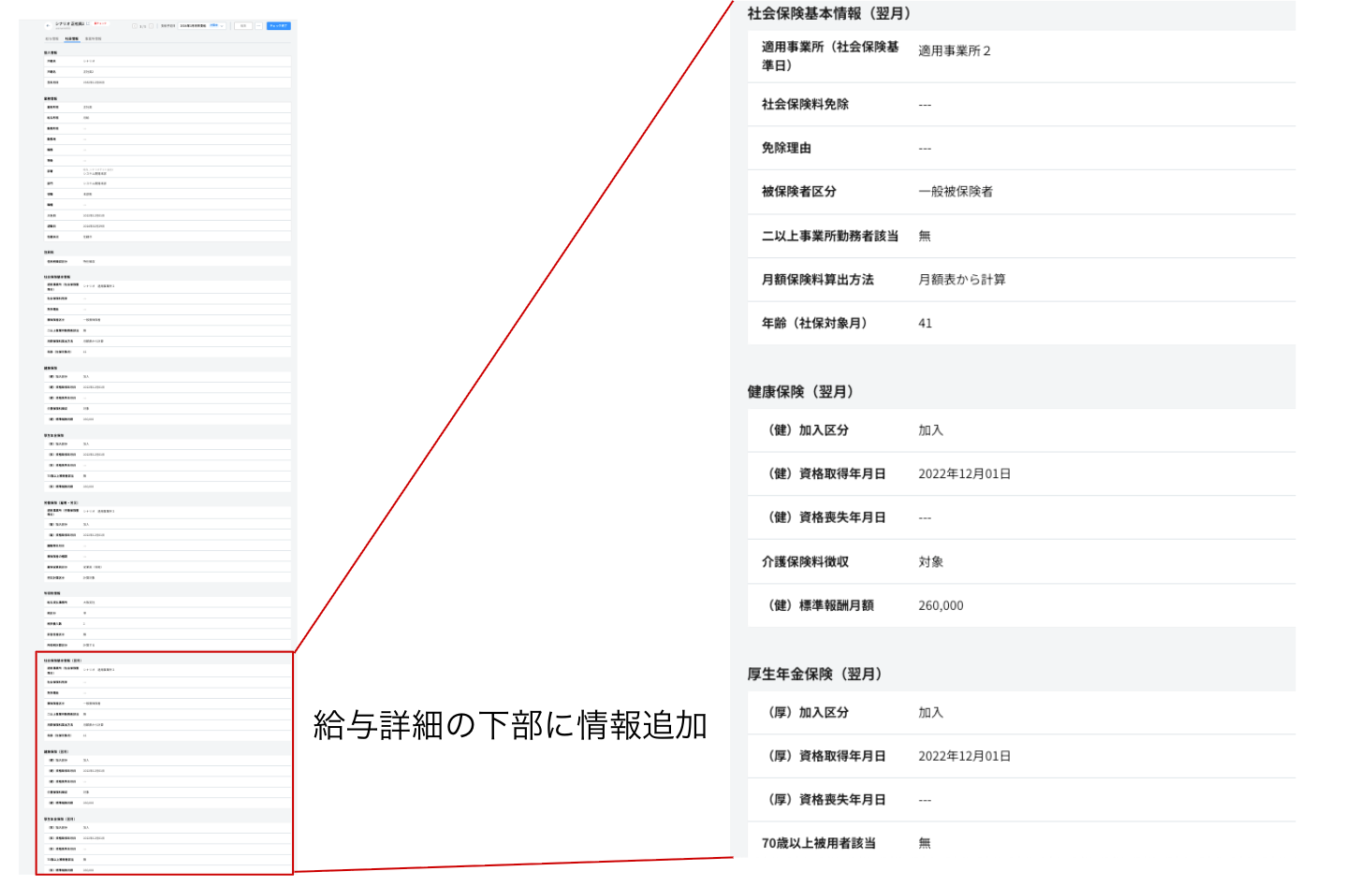Switch to the first tab in header
The height and width of the screenshot is (886, 1372).
coord(51,38)
